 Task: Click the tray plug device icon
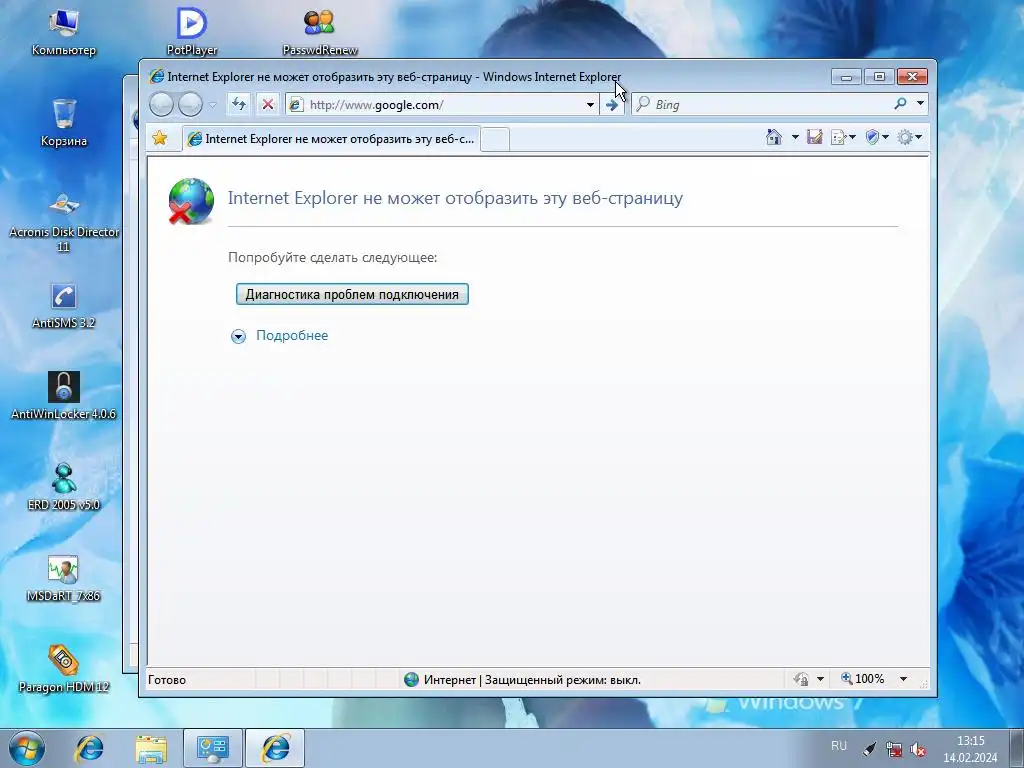(x=870, y=749)
